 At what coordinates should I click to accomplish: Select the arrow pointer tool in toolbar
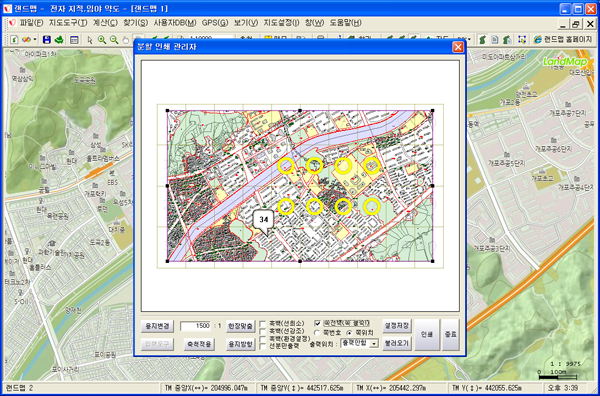coord(90,40)
